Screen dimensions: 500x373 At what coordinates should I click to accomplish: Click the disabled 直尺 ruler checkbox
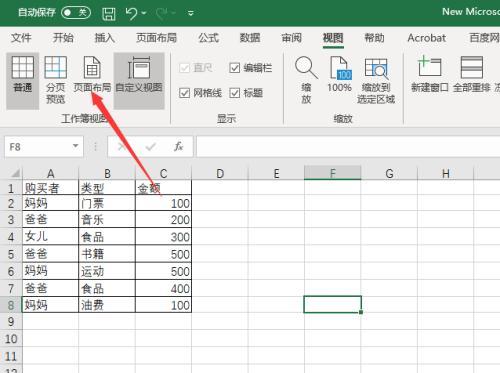pyautogui.click(x=184, y=68)
